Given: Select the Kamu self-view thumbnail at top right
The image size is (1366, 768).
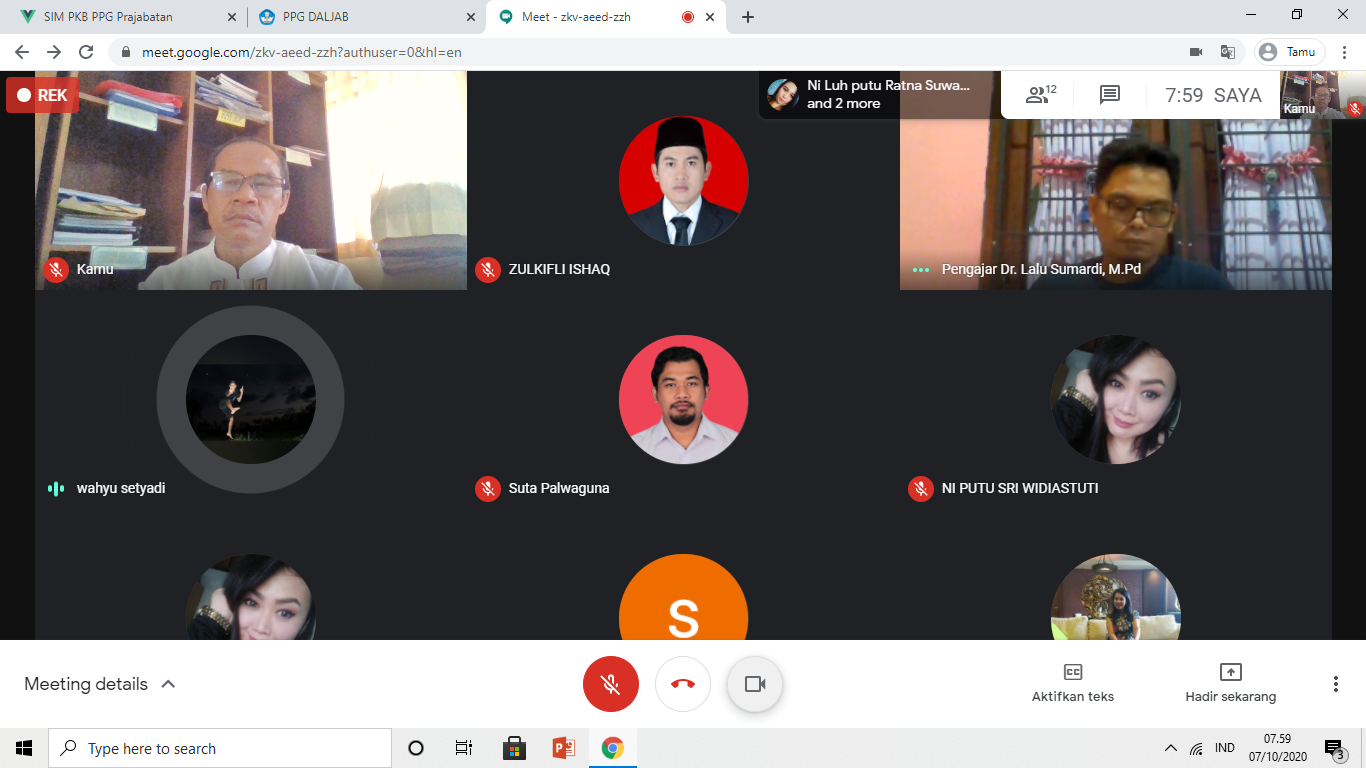Looking at the screenshot, I should tap(1323, 95).
